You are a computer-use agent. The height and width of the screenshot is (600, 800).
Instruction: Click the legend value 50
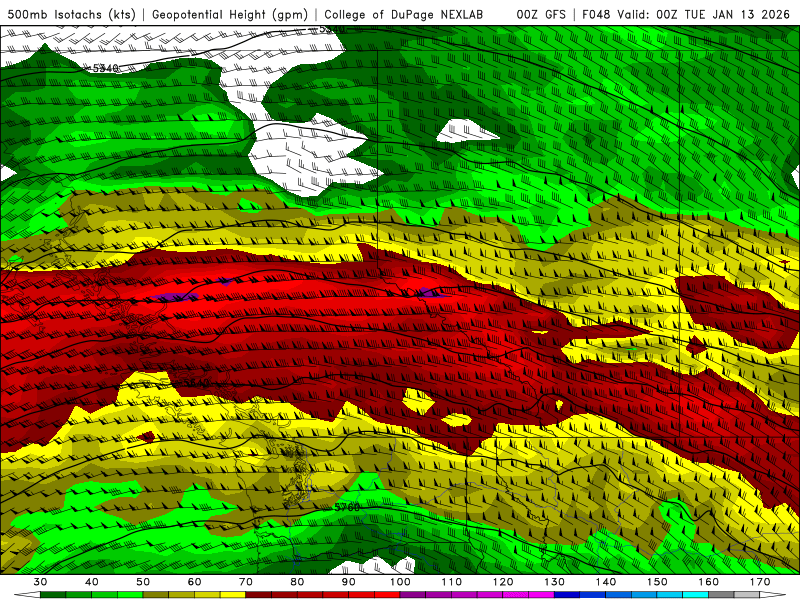click(x=143, y=582)
